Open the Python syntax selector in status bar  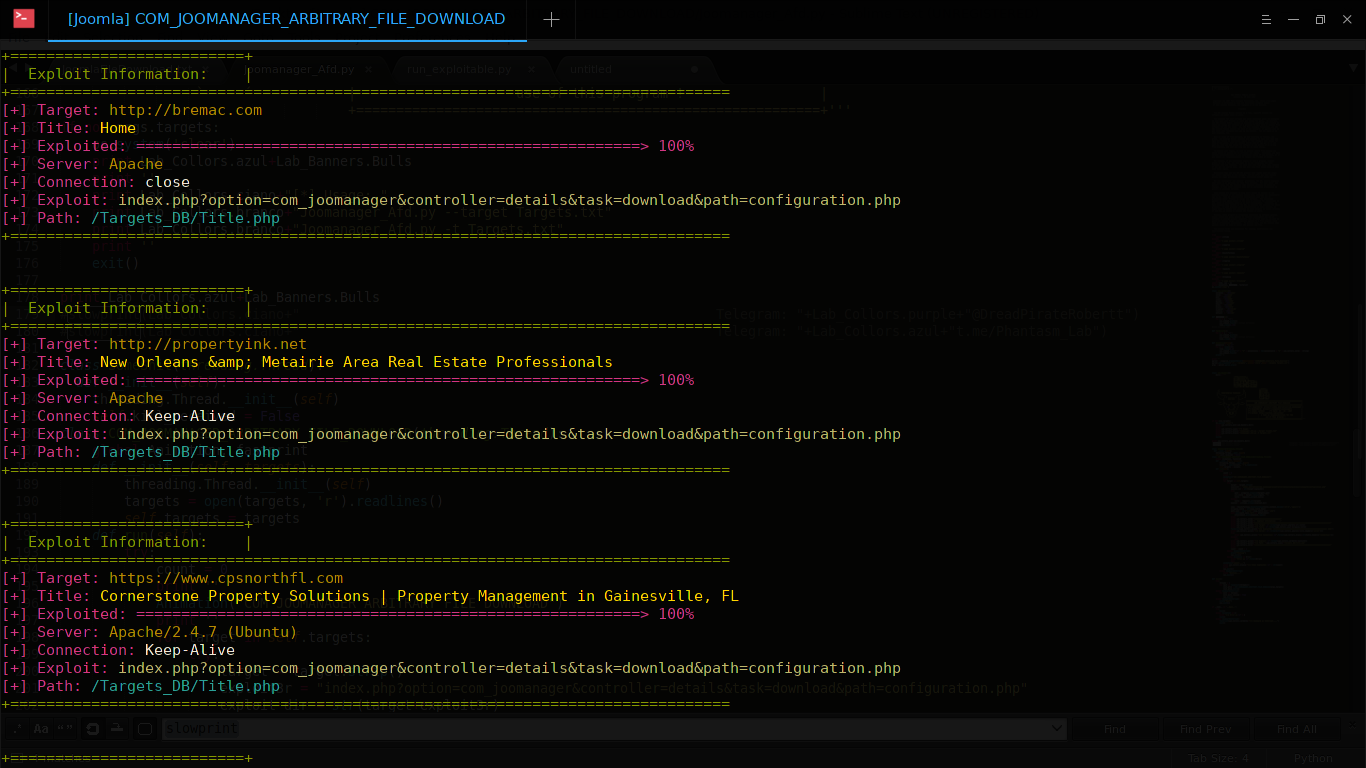1314,758
